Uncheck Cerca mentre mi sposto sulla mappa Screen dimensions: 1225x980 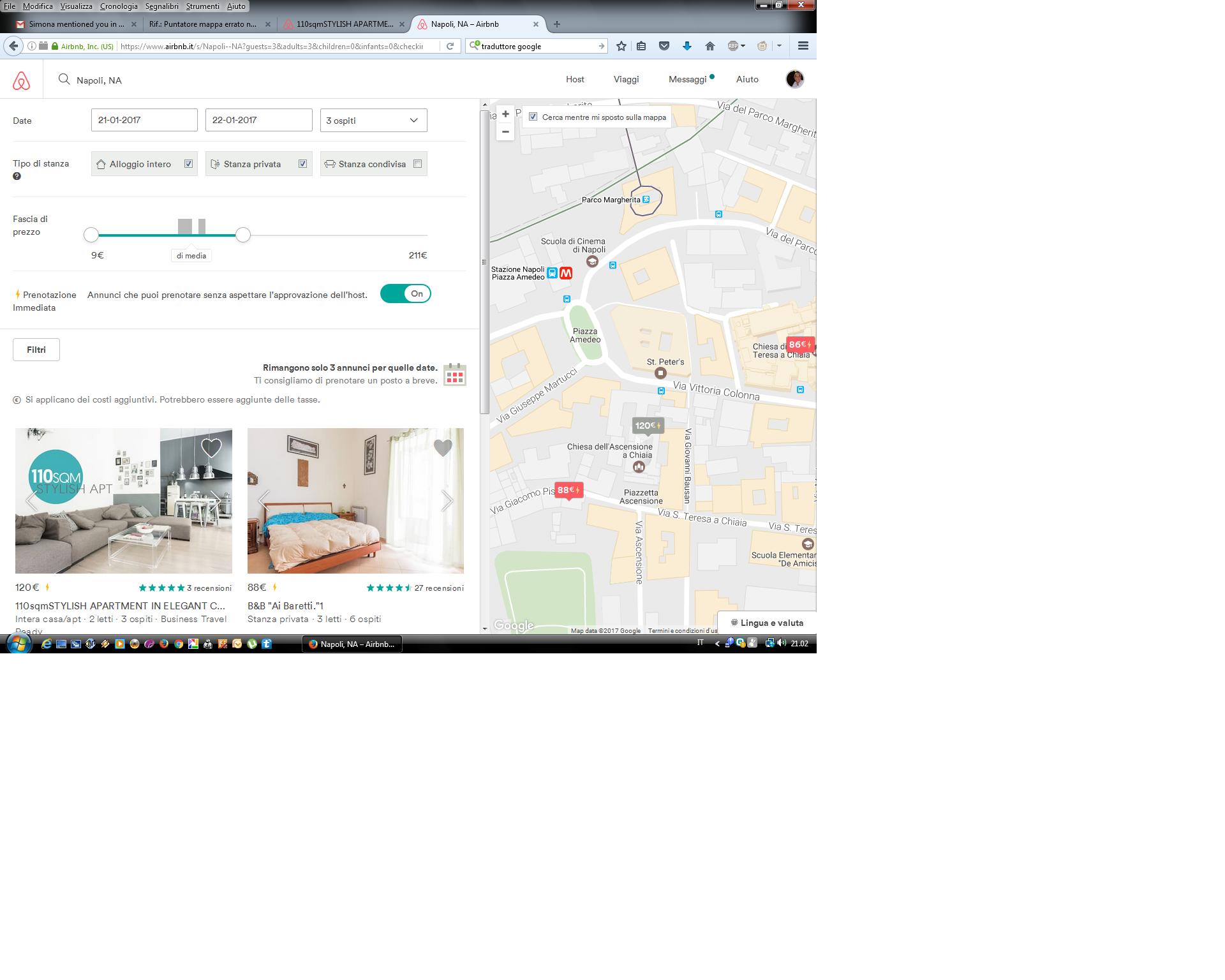(x=533, y=117)
